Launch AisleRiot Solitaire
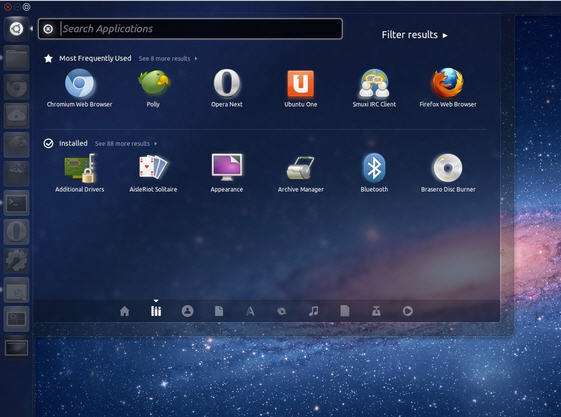Image resolution: width=561 pixels, height=417 pixels. (x=153, y=173)
